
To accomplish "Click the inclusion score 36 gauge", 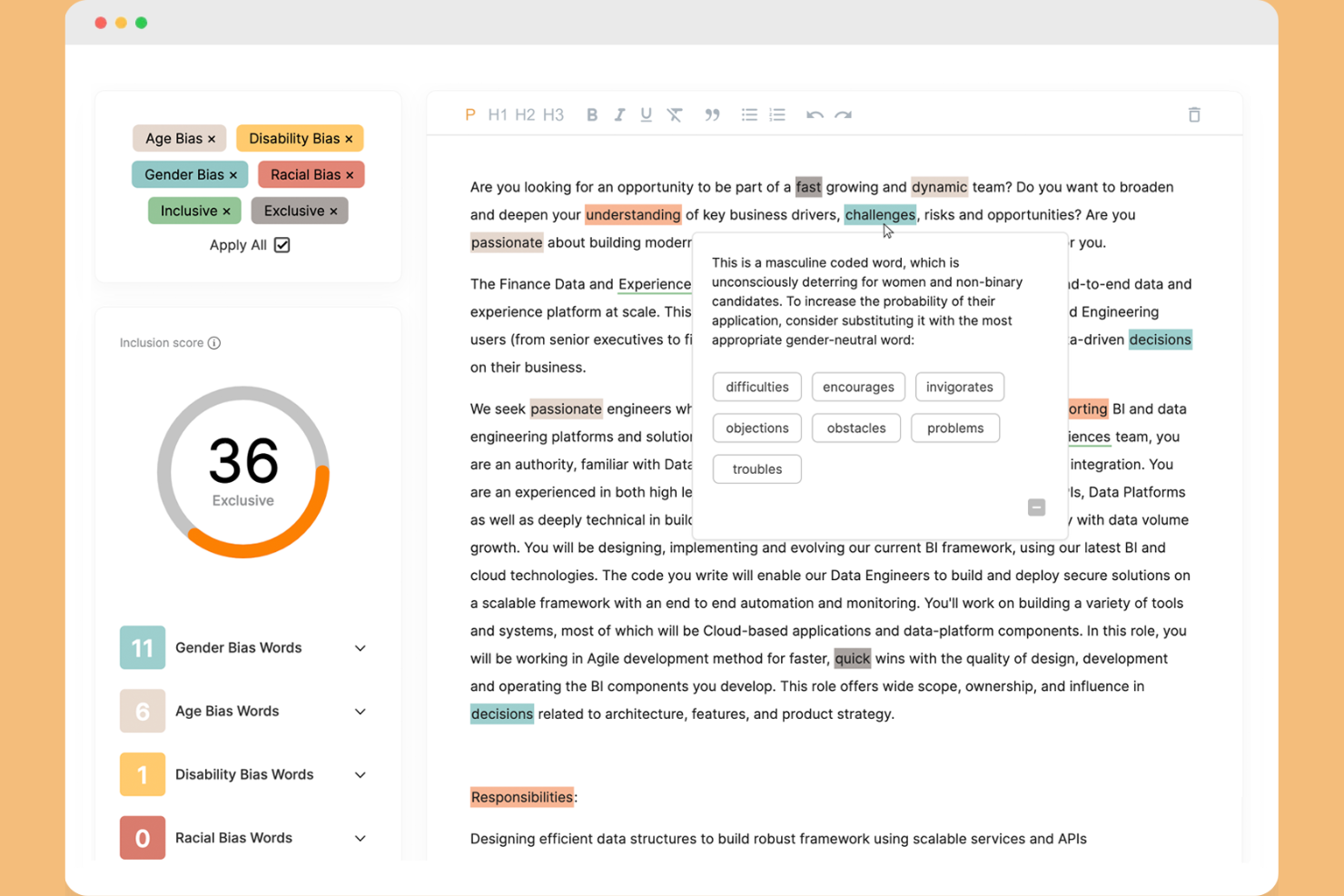I will [x=242, y=471].
